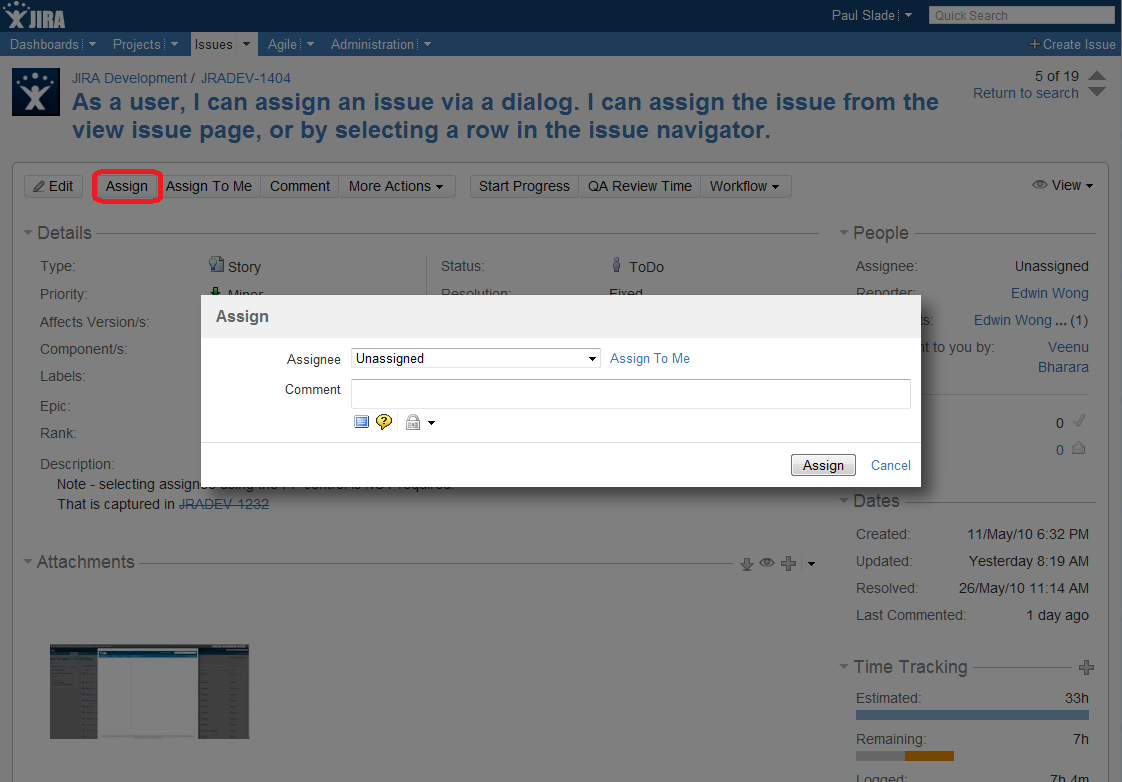Open the Workflow dropdown
Image resolution: width=1122 pixels, height=782 pixels.
745,186
